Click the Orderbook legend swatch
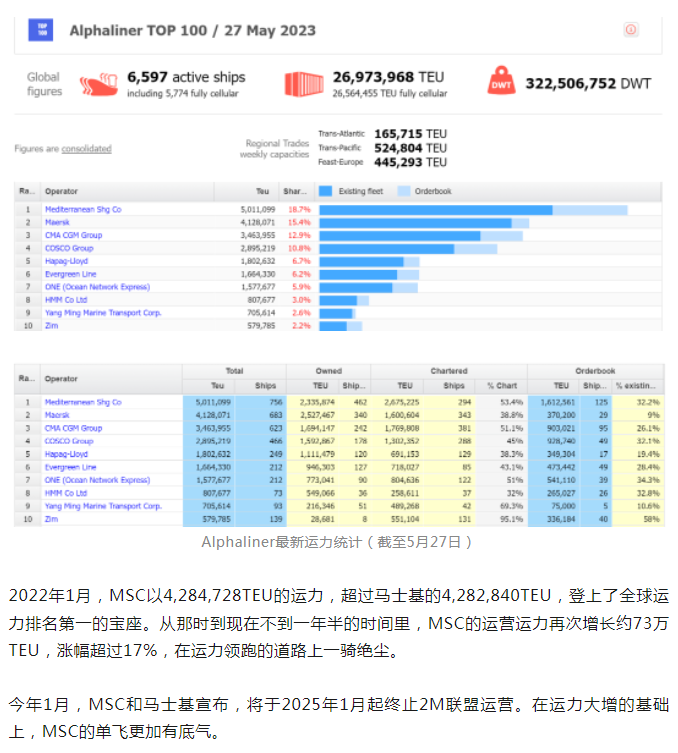Viewport: 678px width, 753px height. 404,191
